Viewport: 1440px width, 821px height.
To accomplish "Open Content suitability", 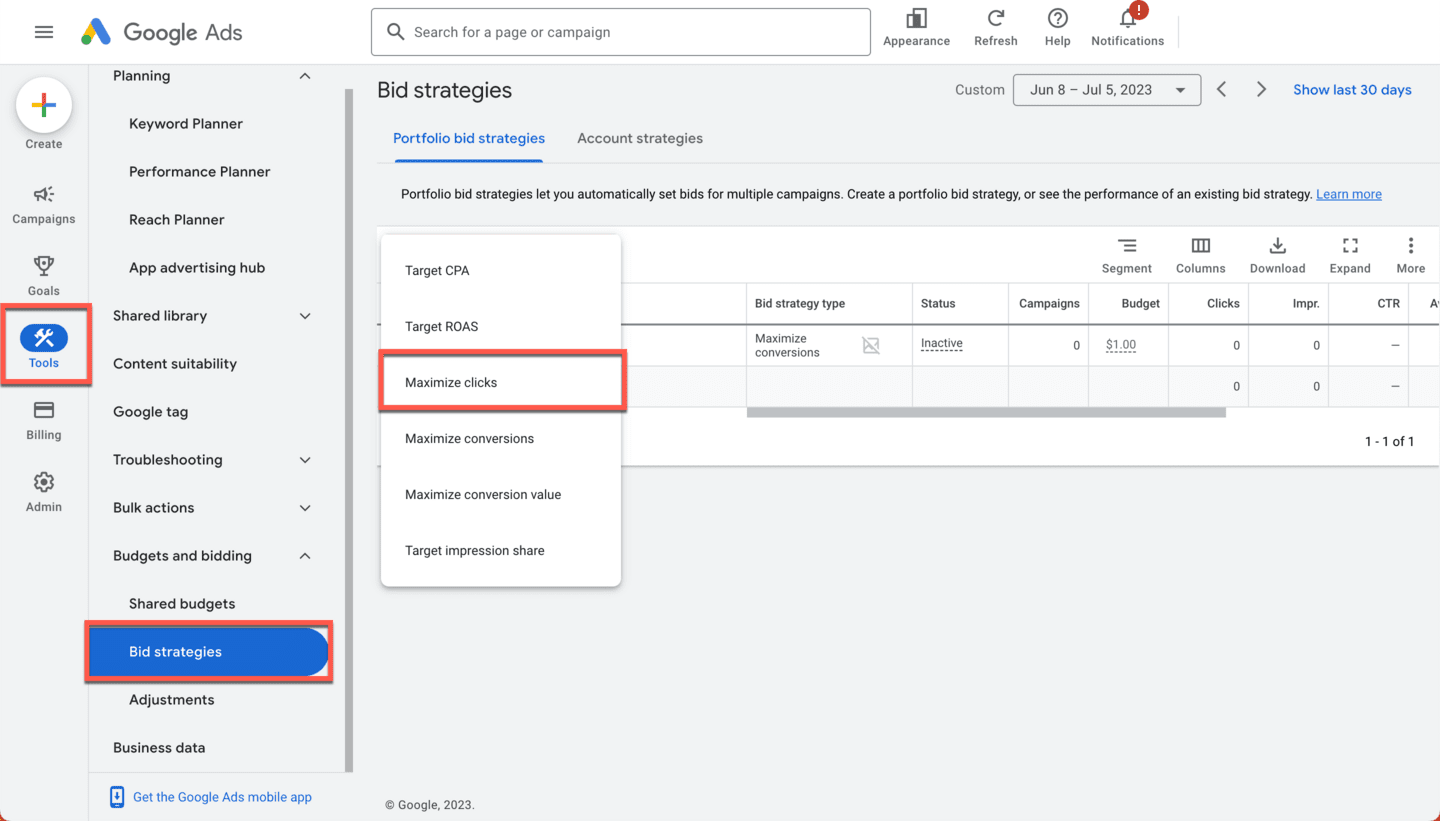I will tap(175, 364).
